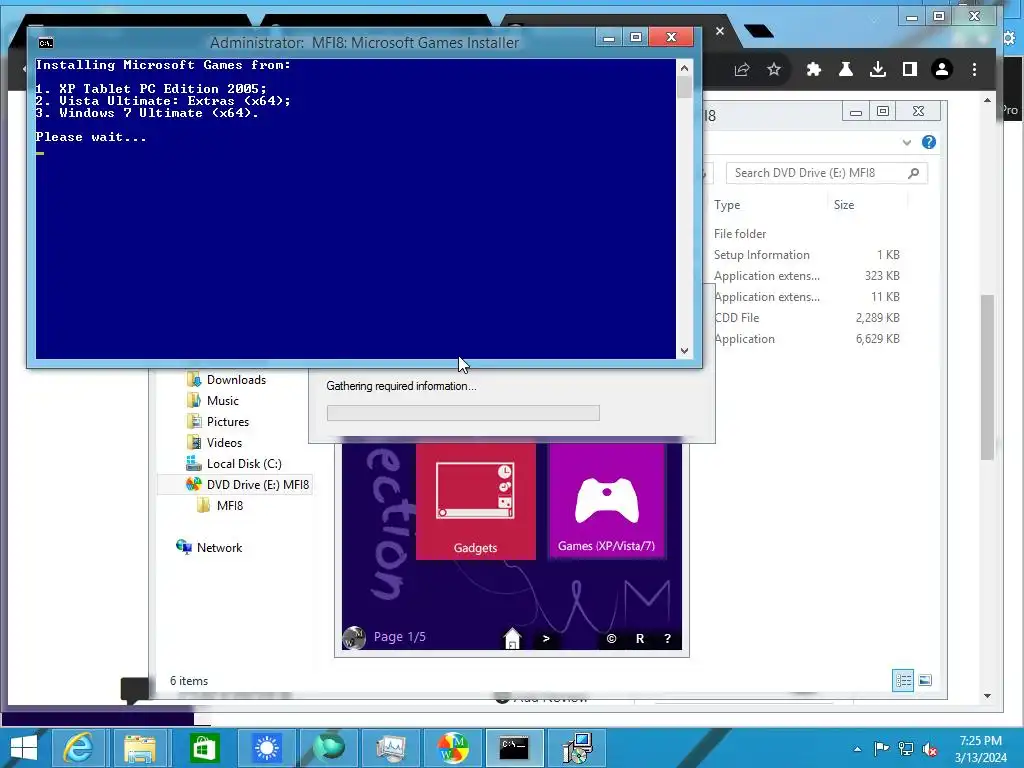The image size is (1024, 768).
Task: Click the 'File folder' type entry
Action: (740, 234)
